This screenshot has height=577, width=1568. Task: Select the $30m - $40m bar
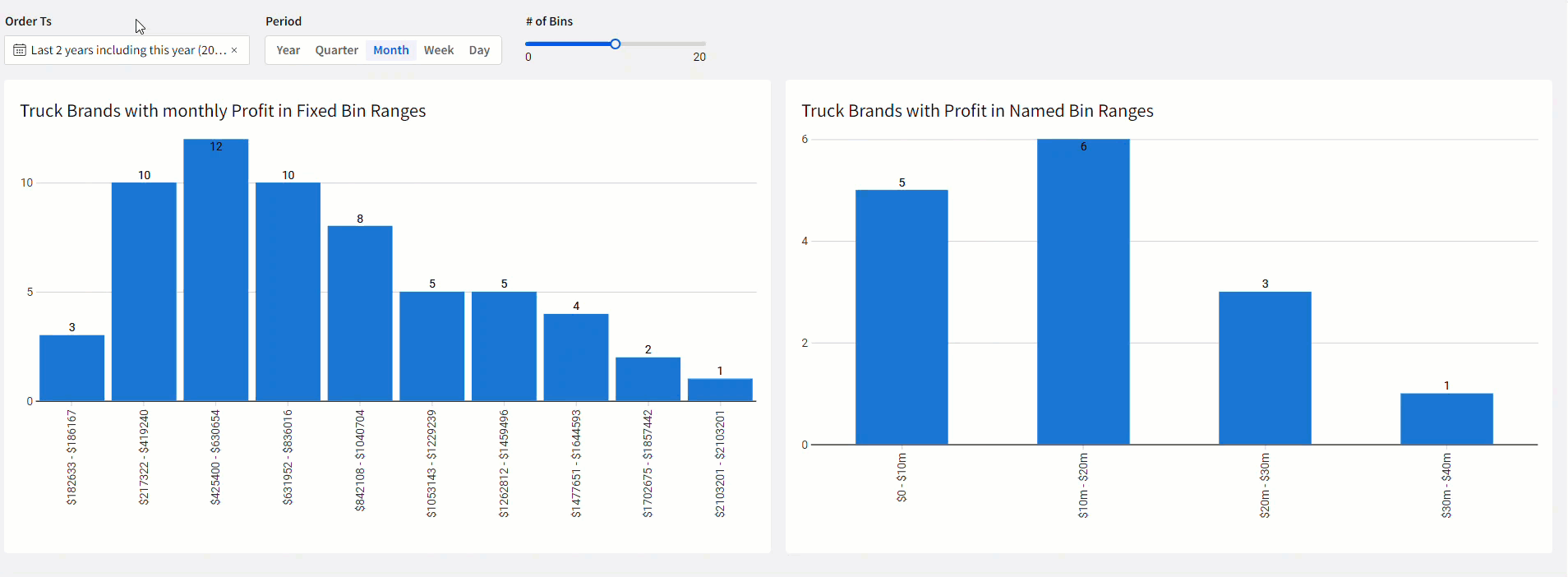click(1446, 419)
